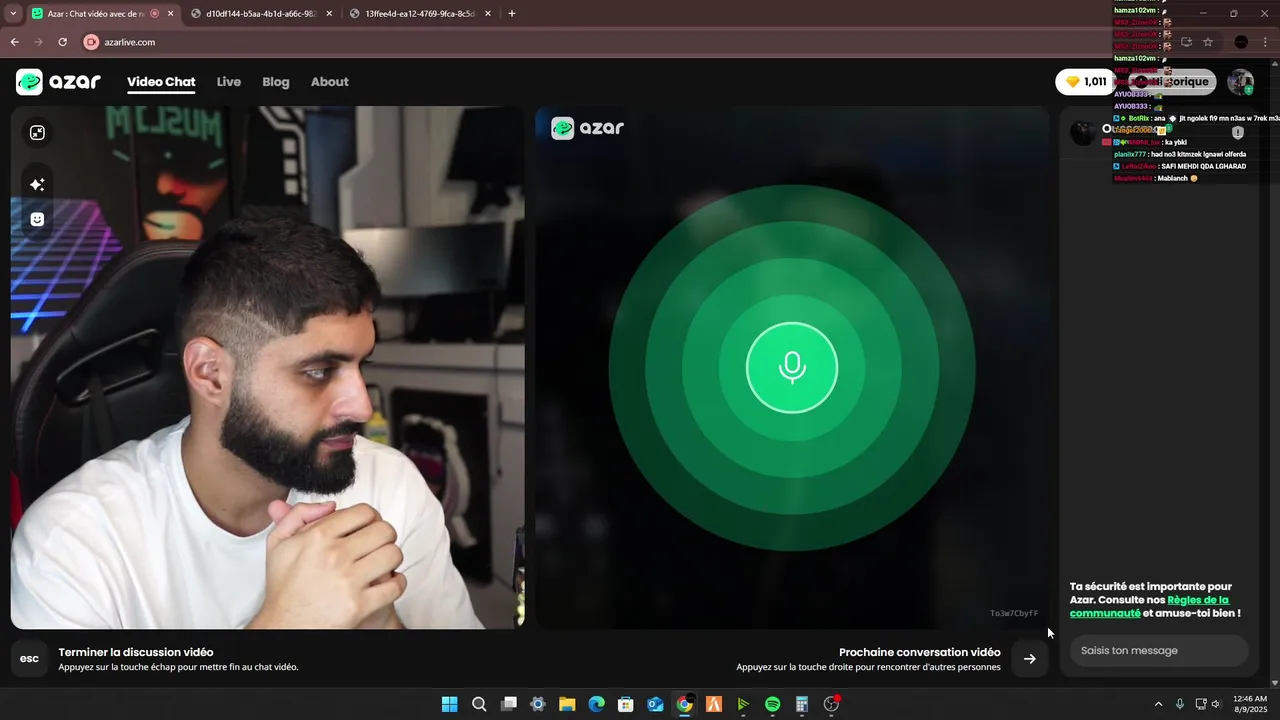The height and width of the screenshot is (720, 1280).
Task: Launch Microsoft Edge from the taskbar
Action: point(597,704)
